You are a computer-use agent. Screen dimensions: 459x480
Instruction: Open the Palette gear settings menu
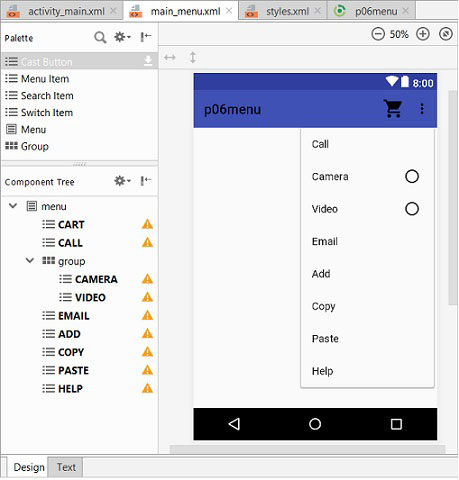pyautogui.click(x=122, y=37)
